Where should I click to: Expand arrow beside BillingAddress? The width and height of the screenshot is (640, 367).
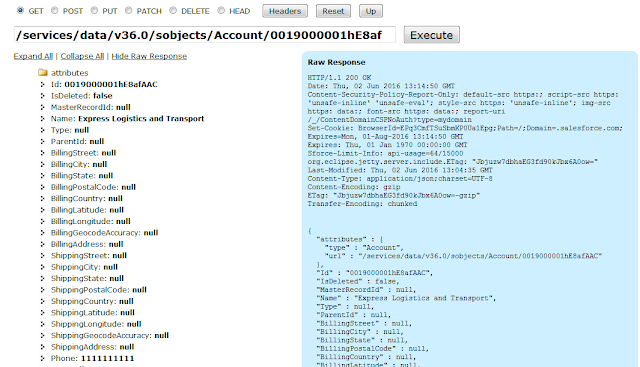pyautogui.click(x=42, y=245)
